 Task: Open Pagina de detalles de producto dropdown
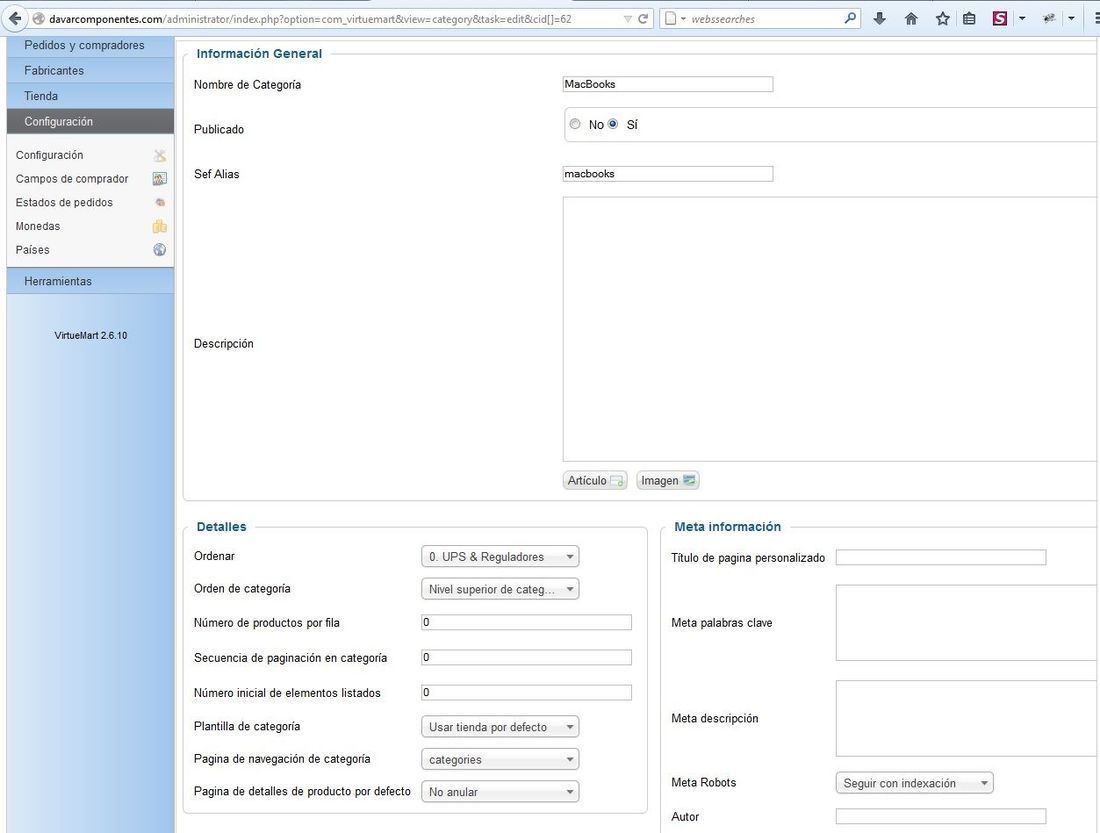coord(500,792)
